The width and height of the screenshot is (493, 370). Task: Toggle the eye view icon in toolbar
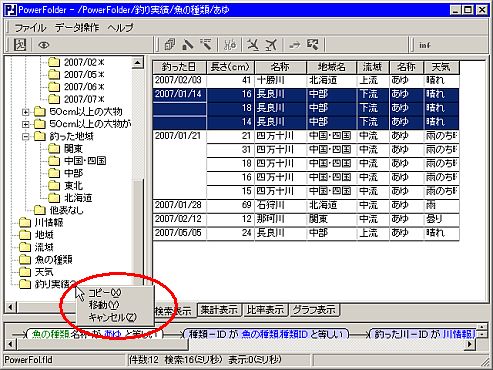click(x=43, y=45)
